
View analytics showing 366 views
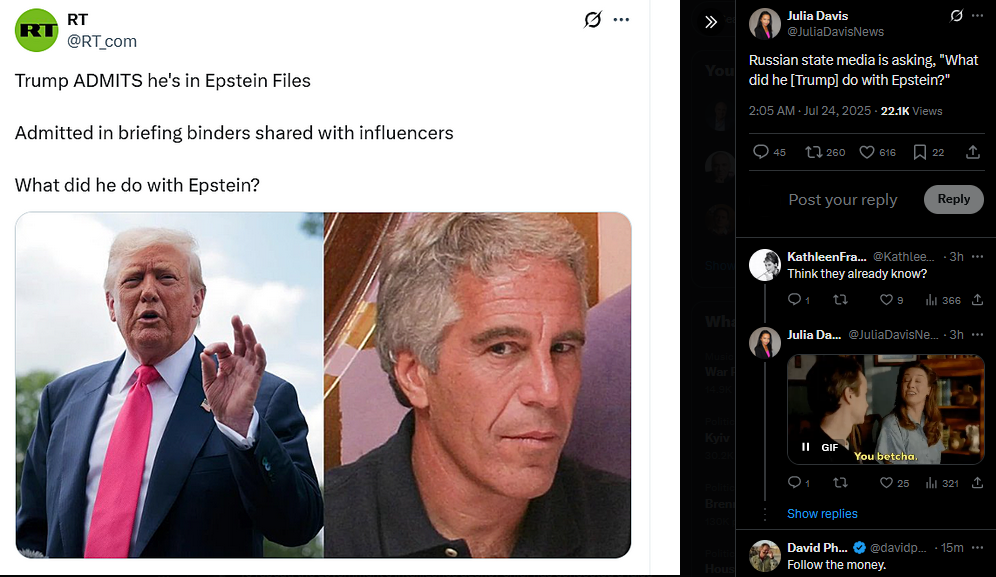(x=943, y=300)
